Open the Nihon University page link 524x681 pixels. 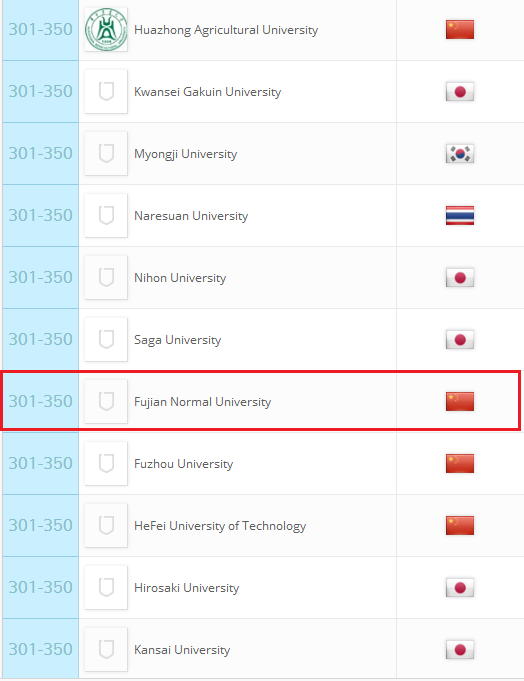180,278
